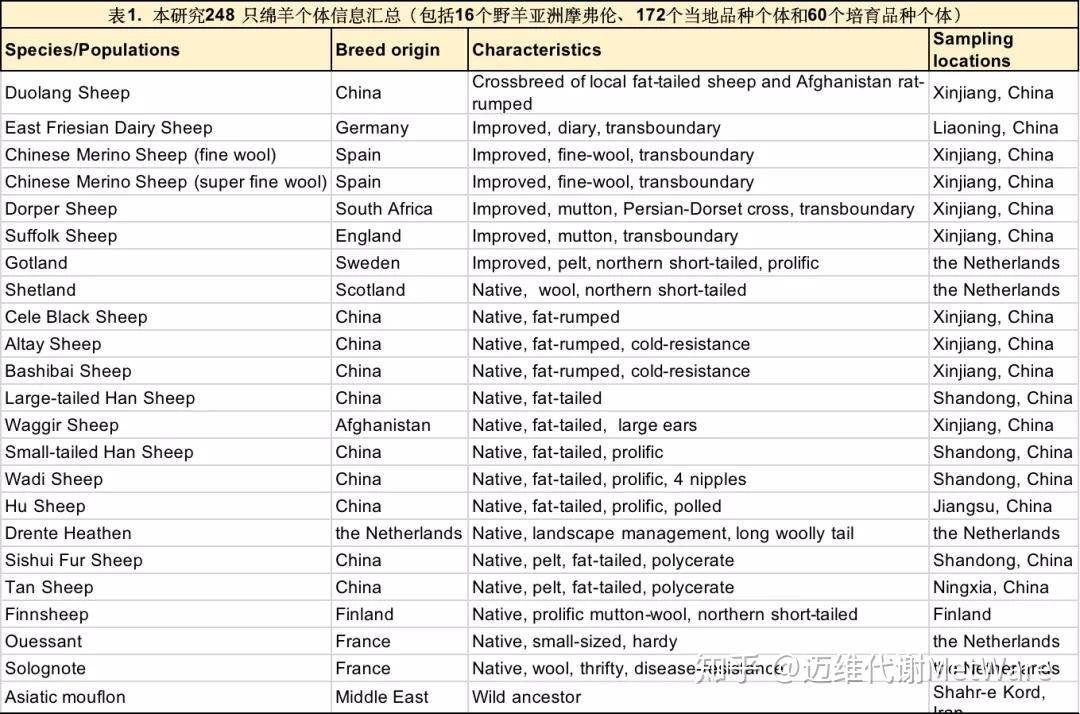Click the Breed origin column header
This screenshot has height=714, width=1080.
point(381,49)
